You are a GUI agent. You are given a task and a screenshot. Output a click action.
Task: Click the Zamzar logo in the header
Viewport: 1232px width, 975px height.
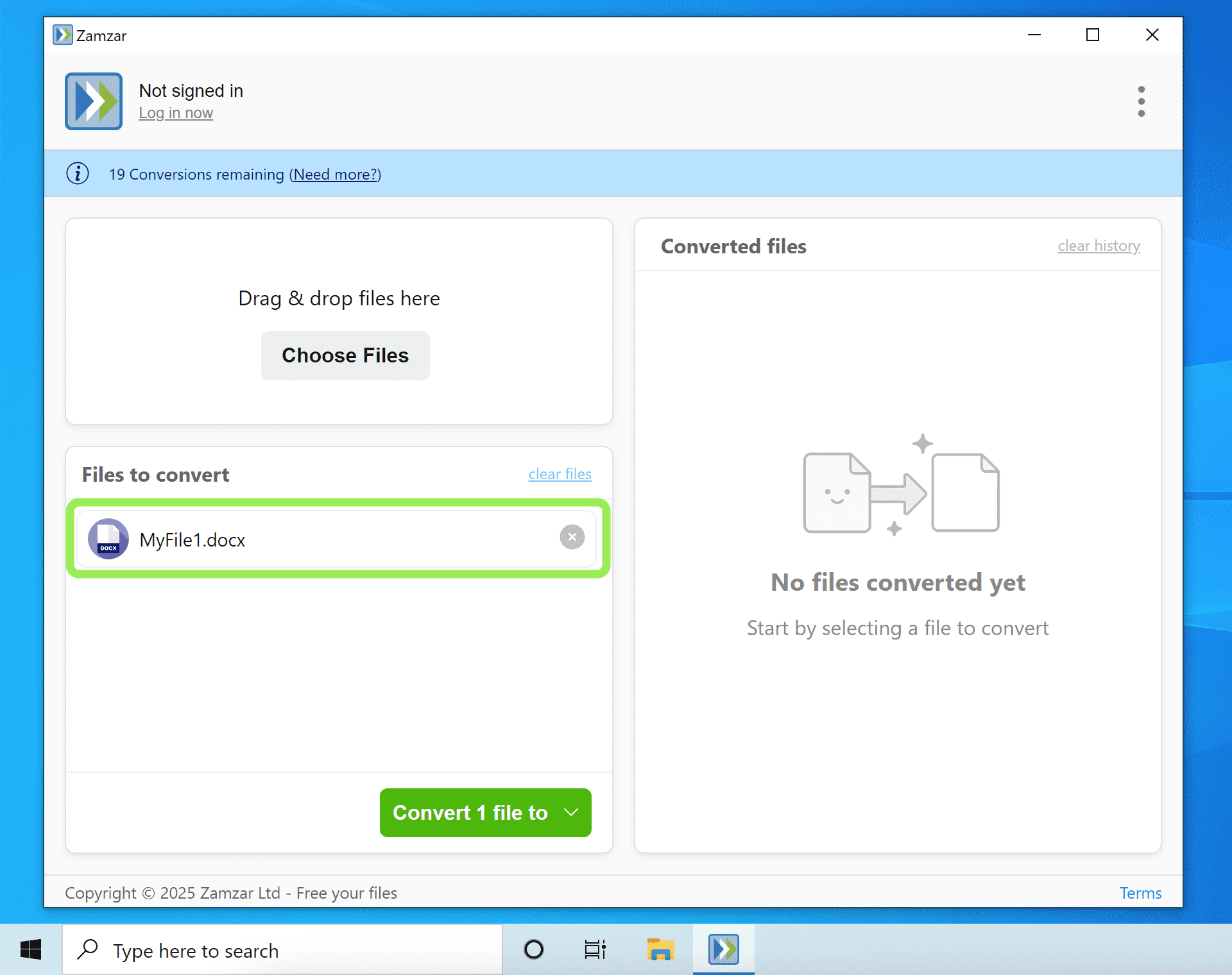[x=93, y=101]
